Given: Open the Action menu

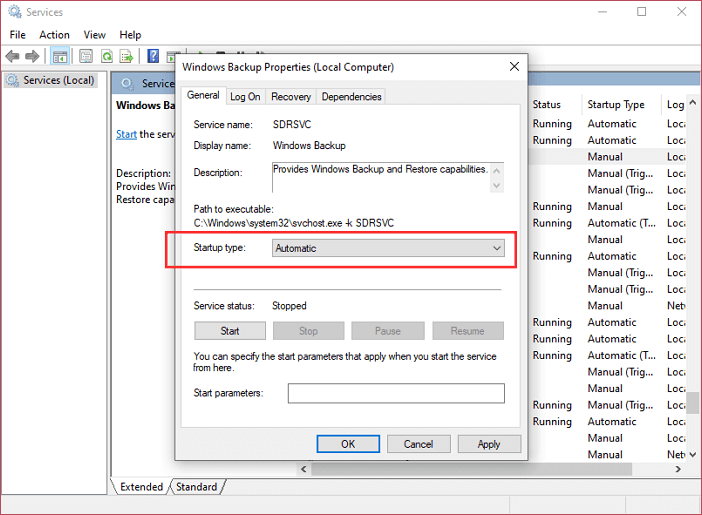Looking at the screenshot, I should click(54, 35).
